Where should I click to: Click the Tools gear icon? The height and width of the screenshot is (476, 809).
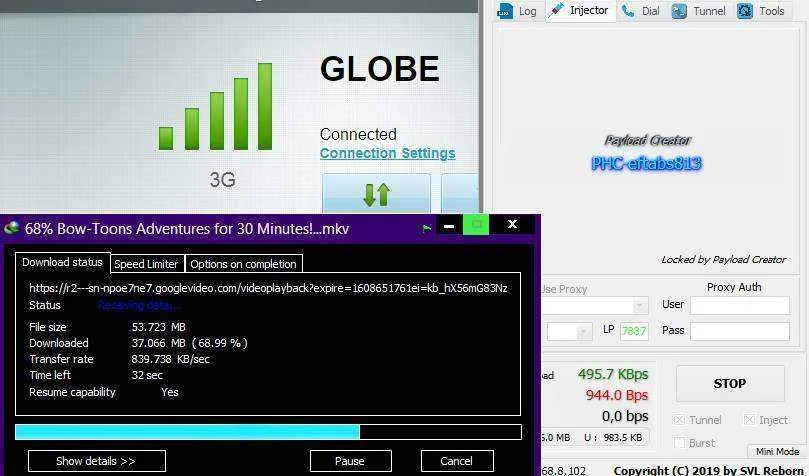point(745,11)
